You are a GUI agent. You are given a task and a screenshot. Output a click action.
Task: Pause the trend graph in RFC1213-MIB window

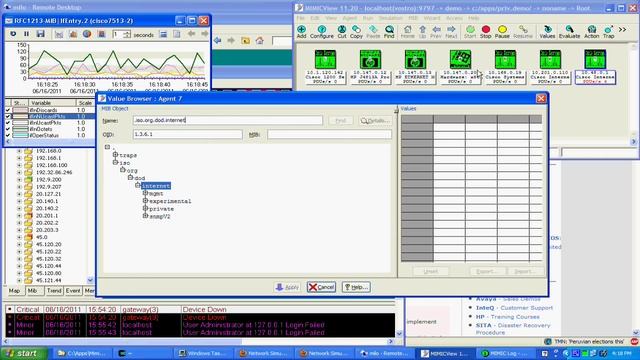click(x=27, y=34)
